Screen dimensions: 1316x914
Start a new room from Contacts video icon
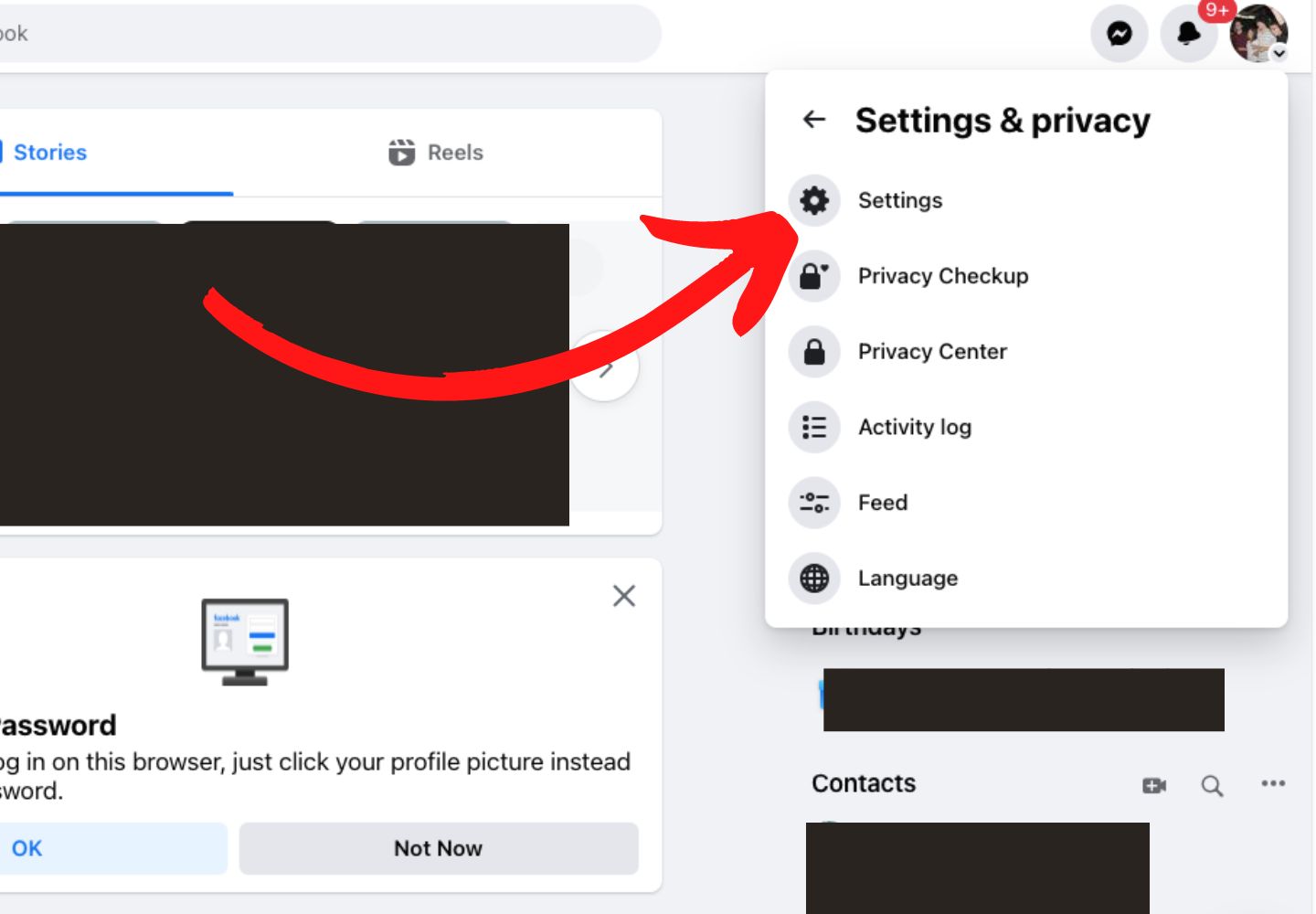1154,785
